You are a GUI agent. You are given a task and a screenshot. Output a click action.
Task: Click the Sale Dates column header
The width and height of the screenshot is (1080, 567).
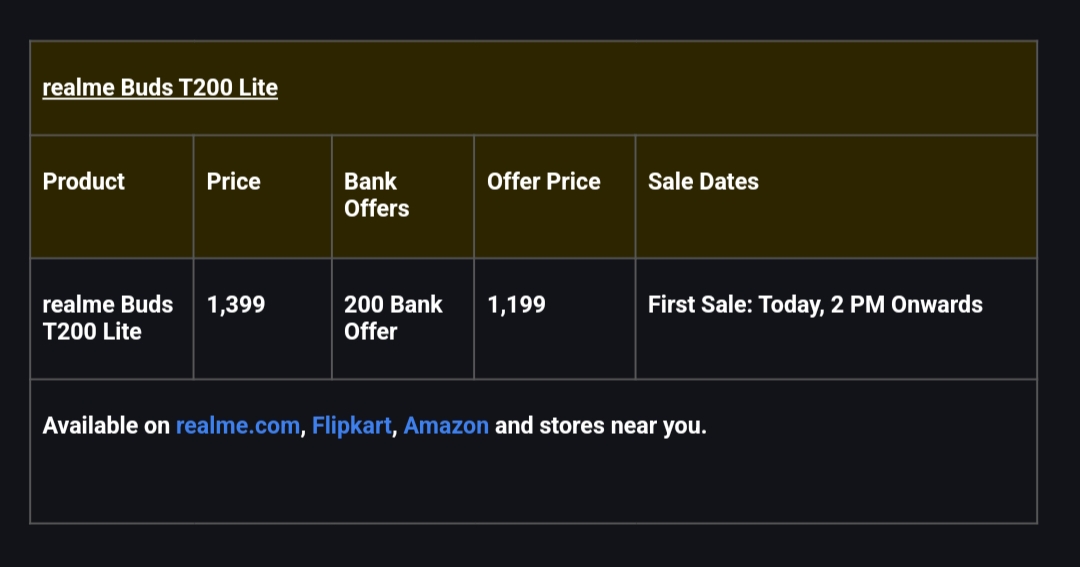[703, 182]
